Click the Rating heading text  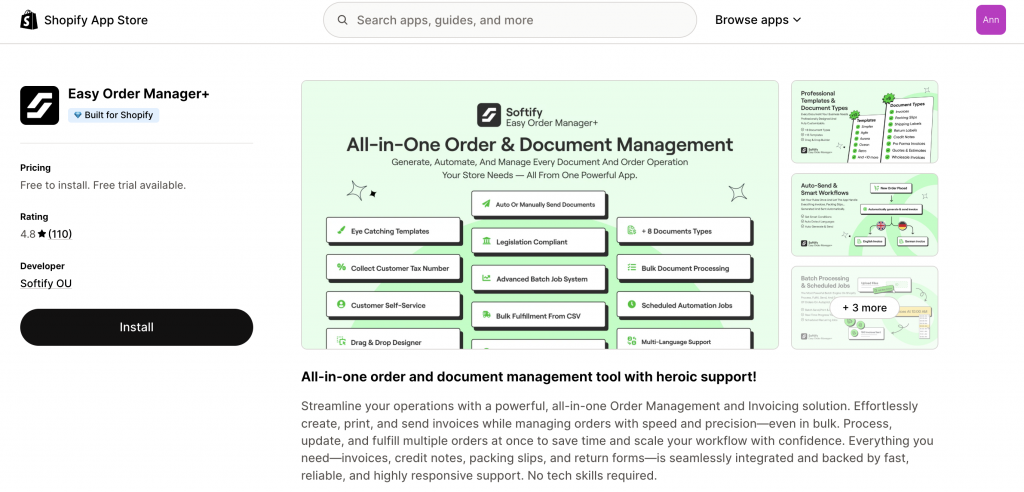[34, 217]
